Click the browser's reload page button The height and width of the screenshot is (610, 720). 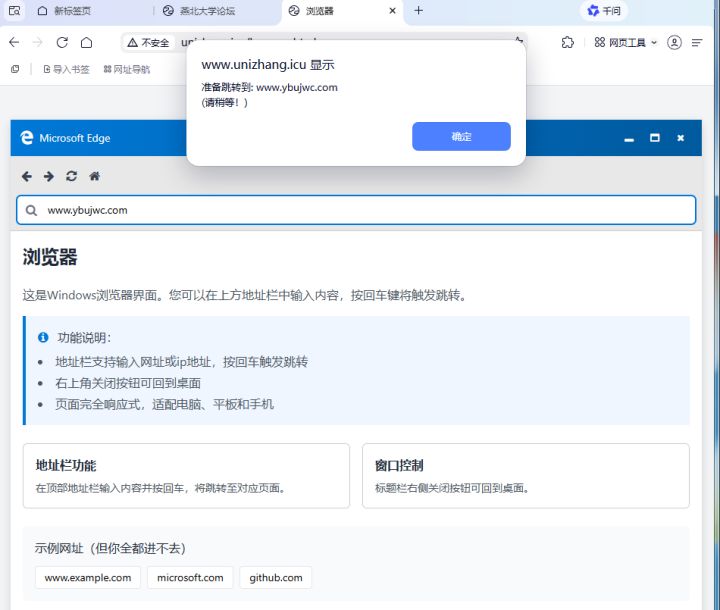point(62,43)
